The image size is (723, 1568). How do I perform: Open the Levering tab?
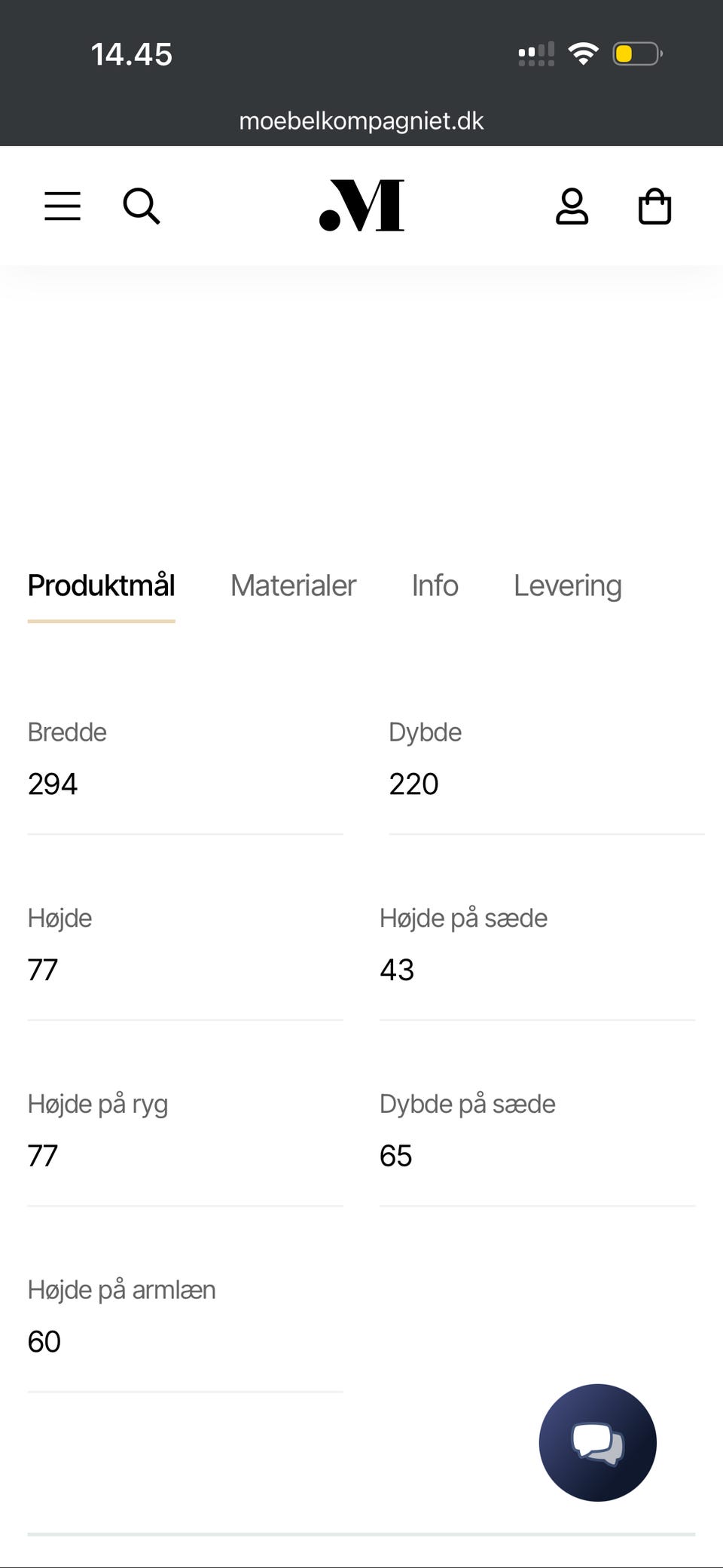click(x=568, y=585)
